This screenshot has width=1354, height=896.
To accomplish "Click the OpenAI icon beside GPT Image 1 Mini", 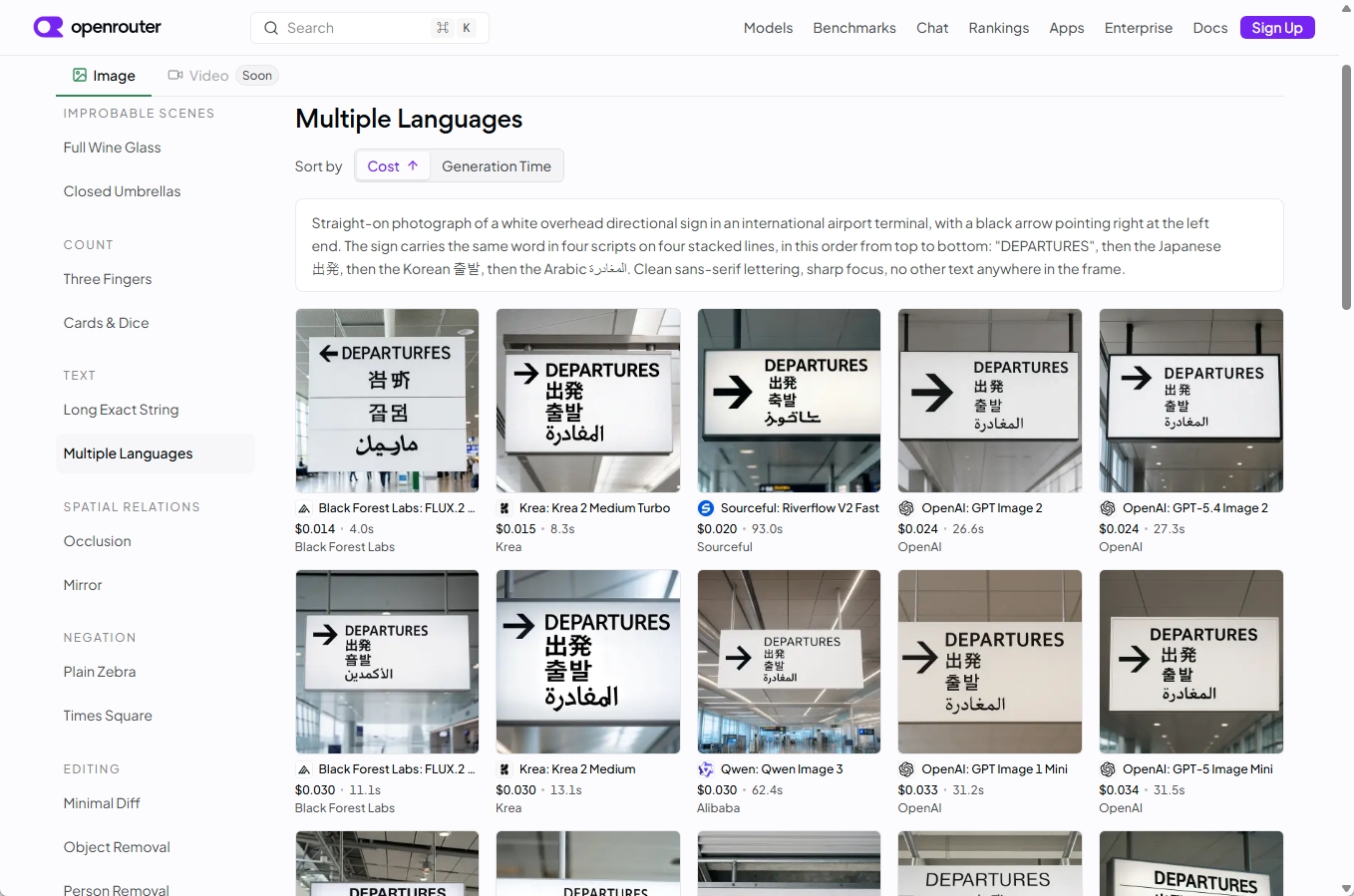I will tap(906, 769).
